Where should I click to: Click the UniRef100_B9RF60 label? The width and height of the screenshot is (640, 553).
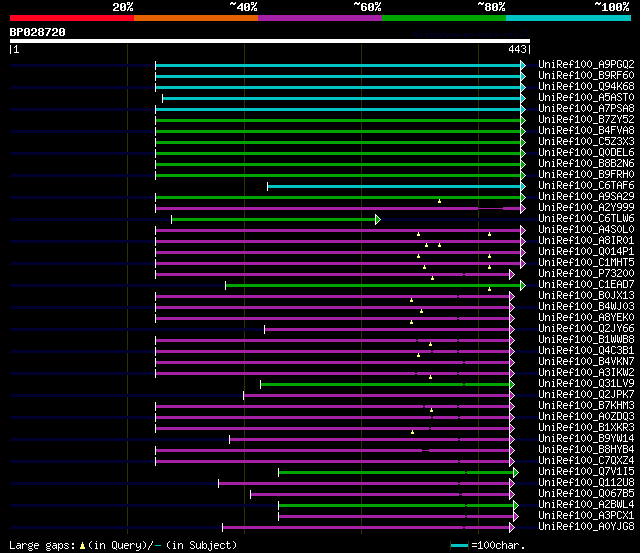[x=586, y=76]
